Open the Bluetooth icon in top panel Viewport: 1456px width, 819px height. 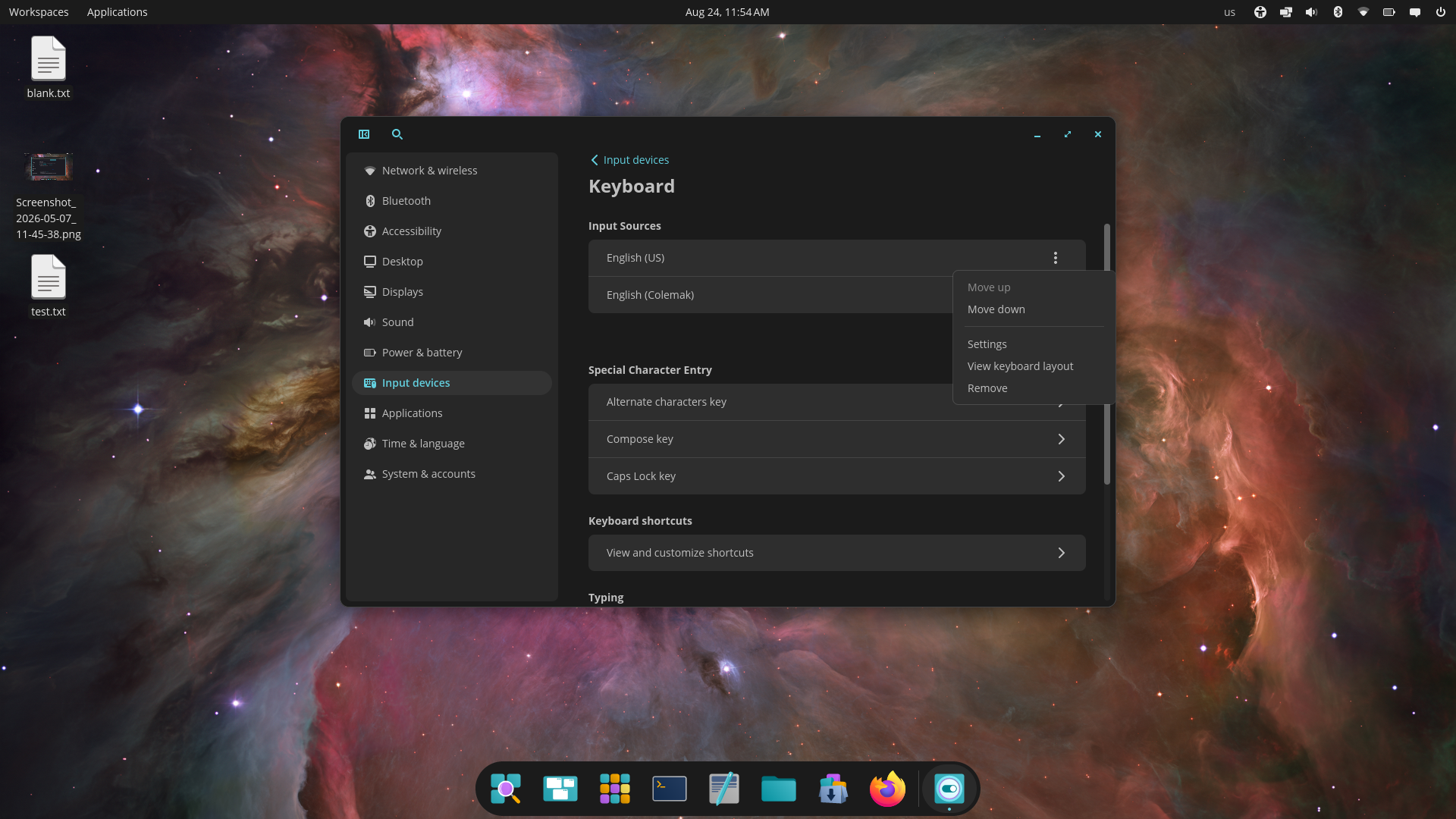coord(1338,12)
